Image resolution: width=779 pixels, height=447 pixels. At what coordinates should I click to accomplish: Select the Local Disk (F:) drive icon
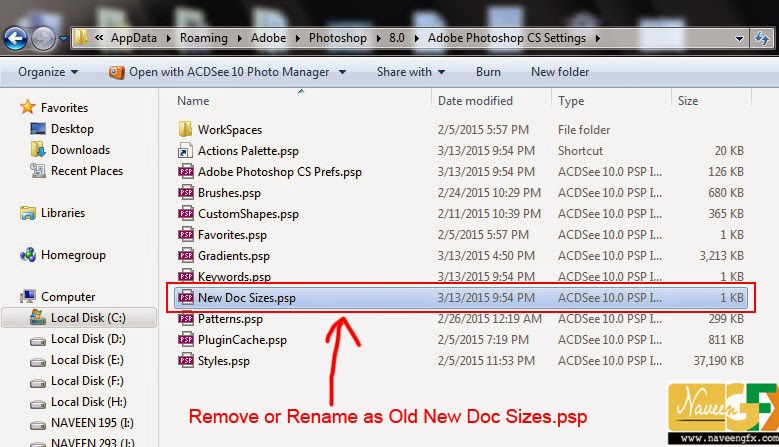tap(38, 383)
